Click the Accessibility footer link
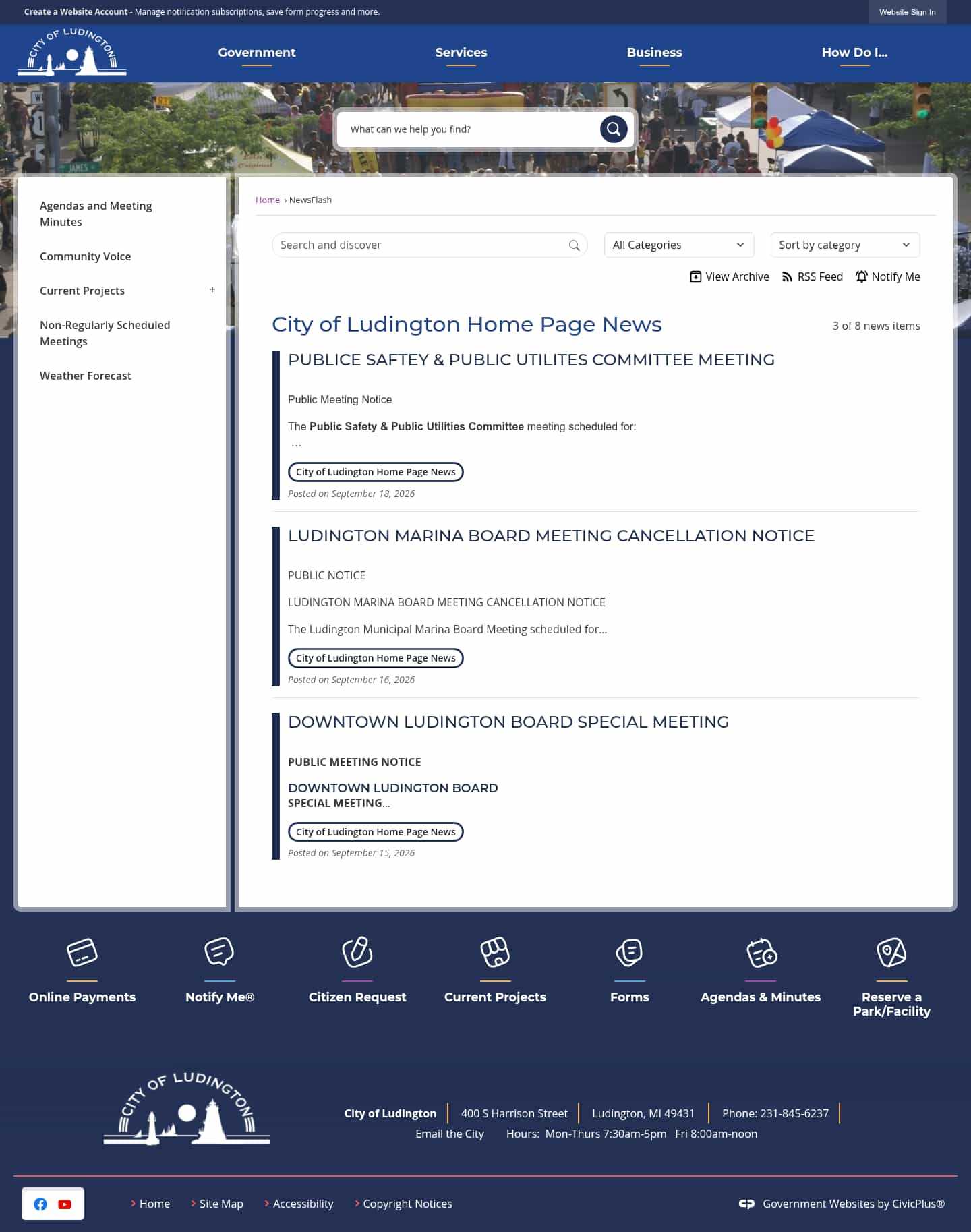971x1232 pixels. pos(303,1204)
